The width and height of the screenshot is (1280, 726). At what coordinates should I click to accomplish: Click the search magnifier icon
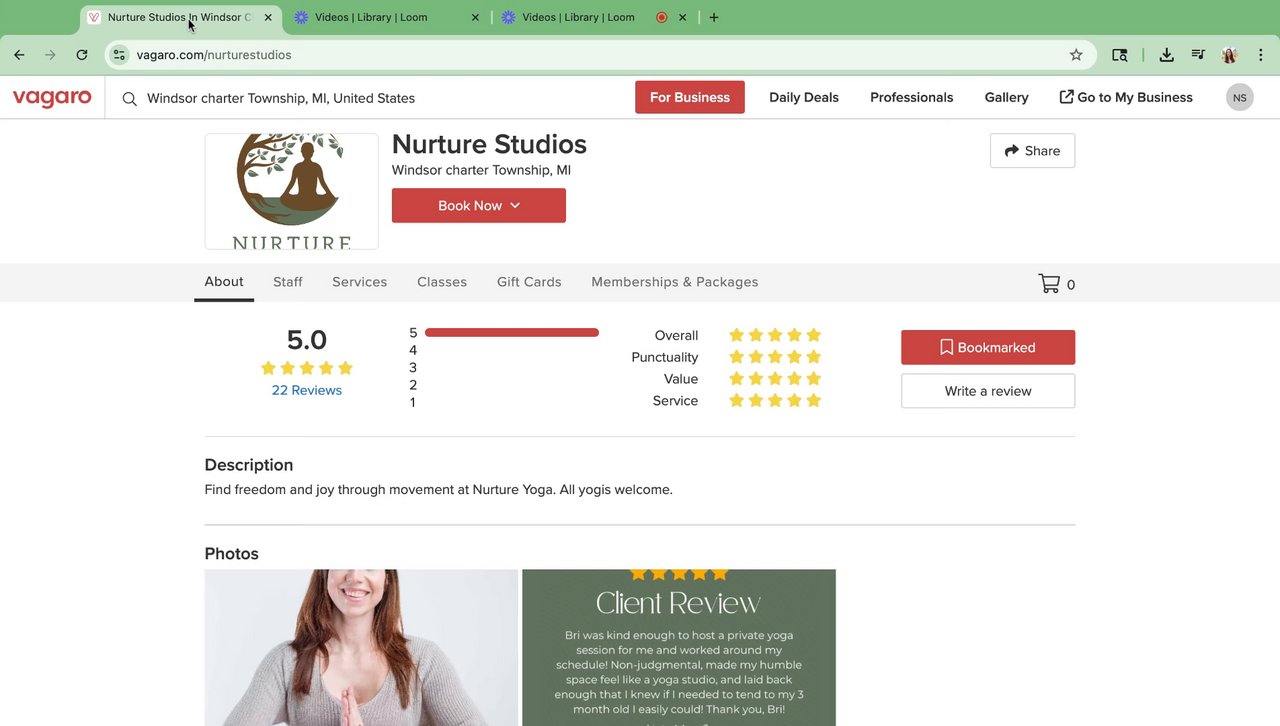tap(130, 98)
